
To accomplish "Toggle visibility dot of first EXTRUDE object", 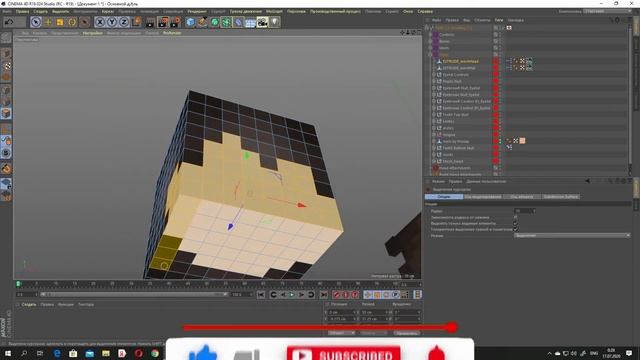I will 496,61.
